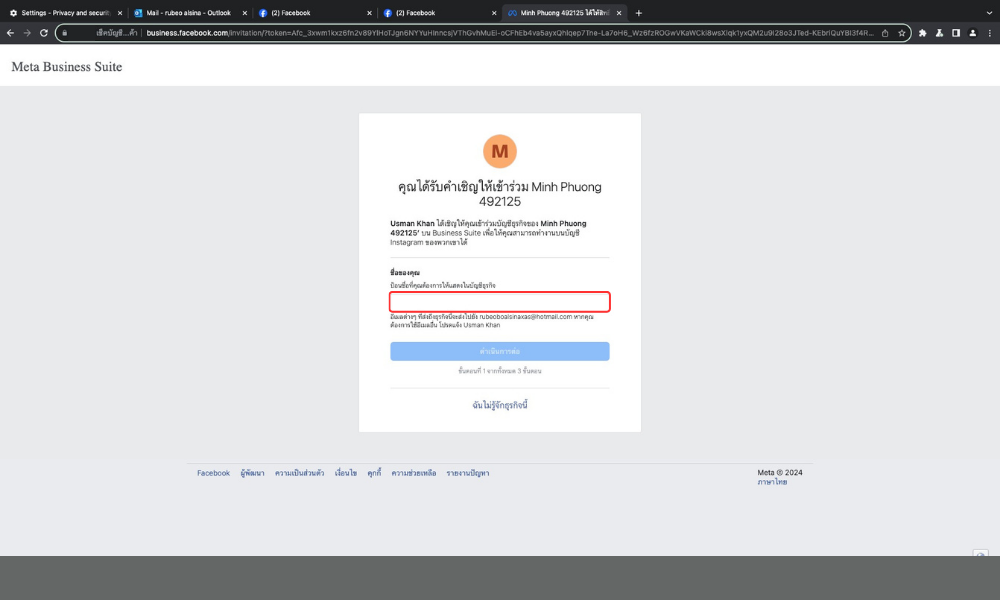
Task: Select the Minh Phuong 492125 tab
Action: (x=564, y=13)
